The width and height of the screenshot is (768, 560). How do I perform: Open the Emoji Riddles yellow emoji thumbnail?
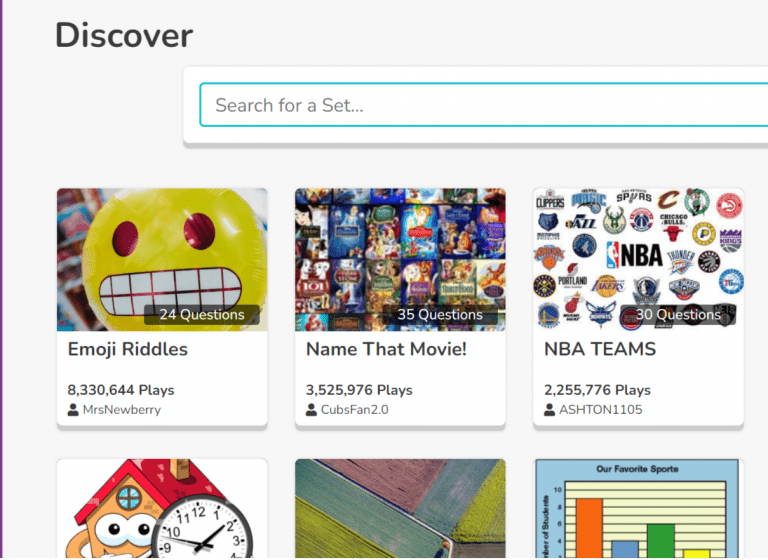[162, 250]
